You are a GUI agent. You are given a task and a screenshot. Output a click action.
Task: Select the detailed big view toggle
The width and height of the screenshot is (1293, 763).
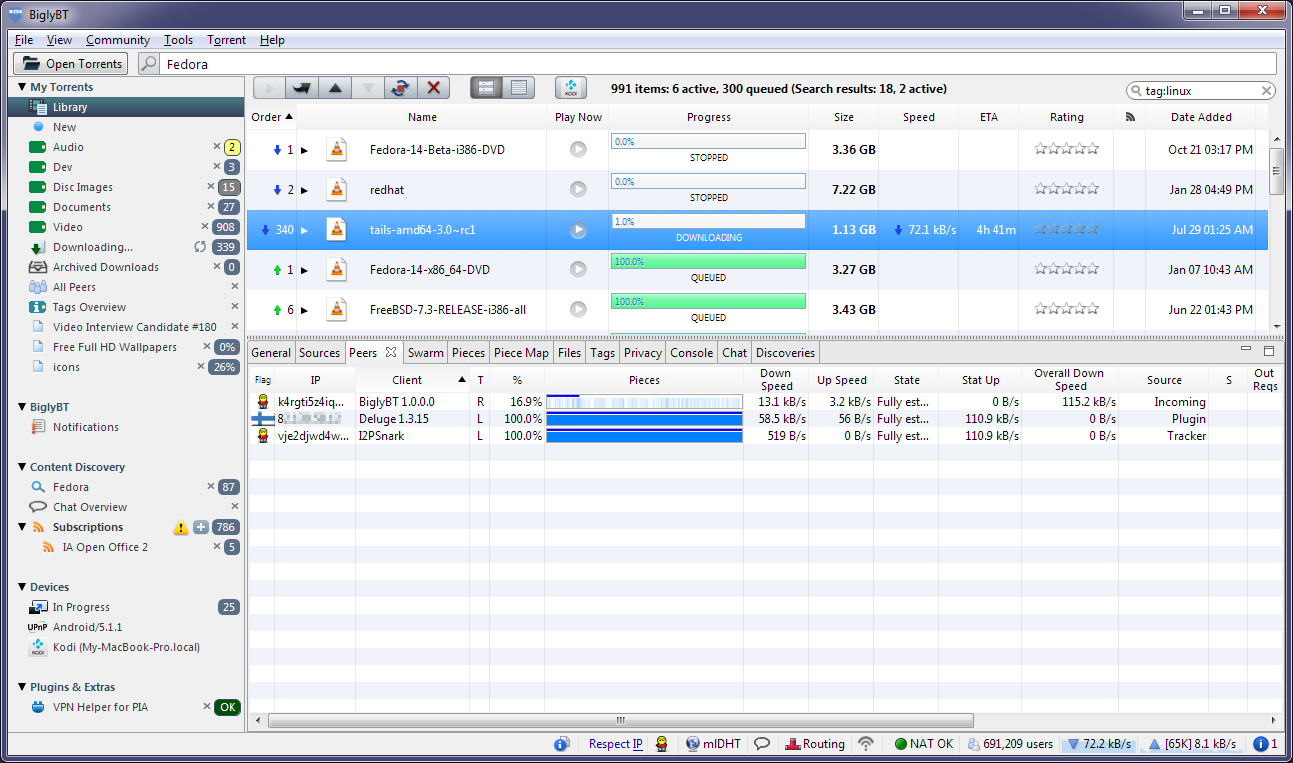(x=486, y=88)
